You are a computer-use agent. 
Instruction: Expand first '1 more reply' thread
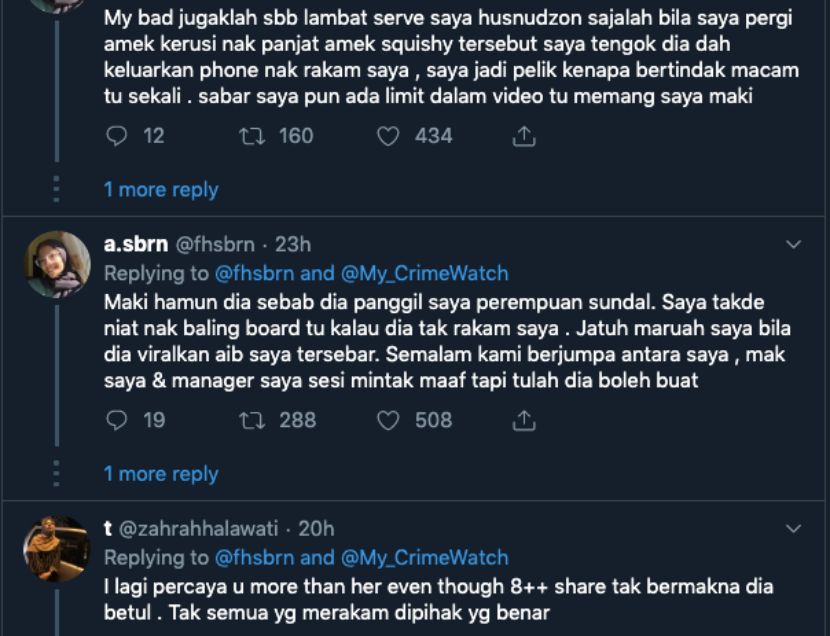click(x=160, y=189)
